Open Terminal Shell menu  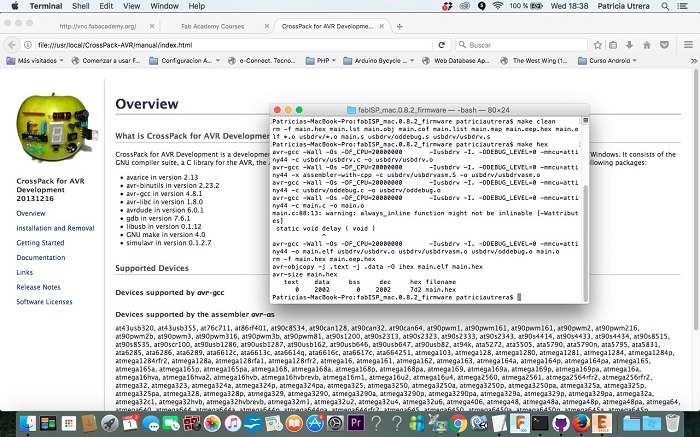[x=81, y=6]
